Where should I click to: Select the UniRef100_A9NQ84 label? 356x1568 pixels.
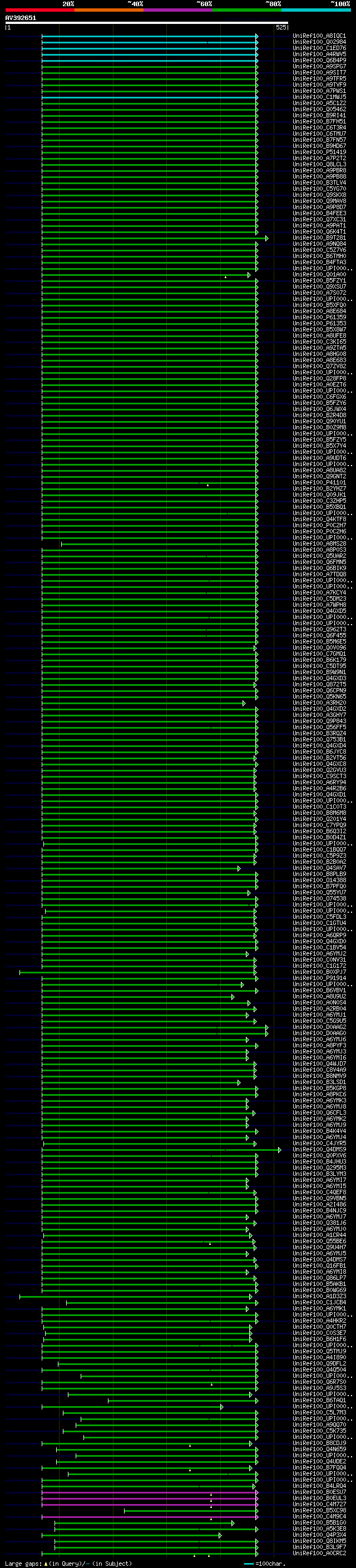point(319,244)
